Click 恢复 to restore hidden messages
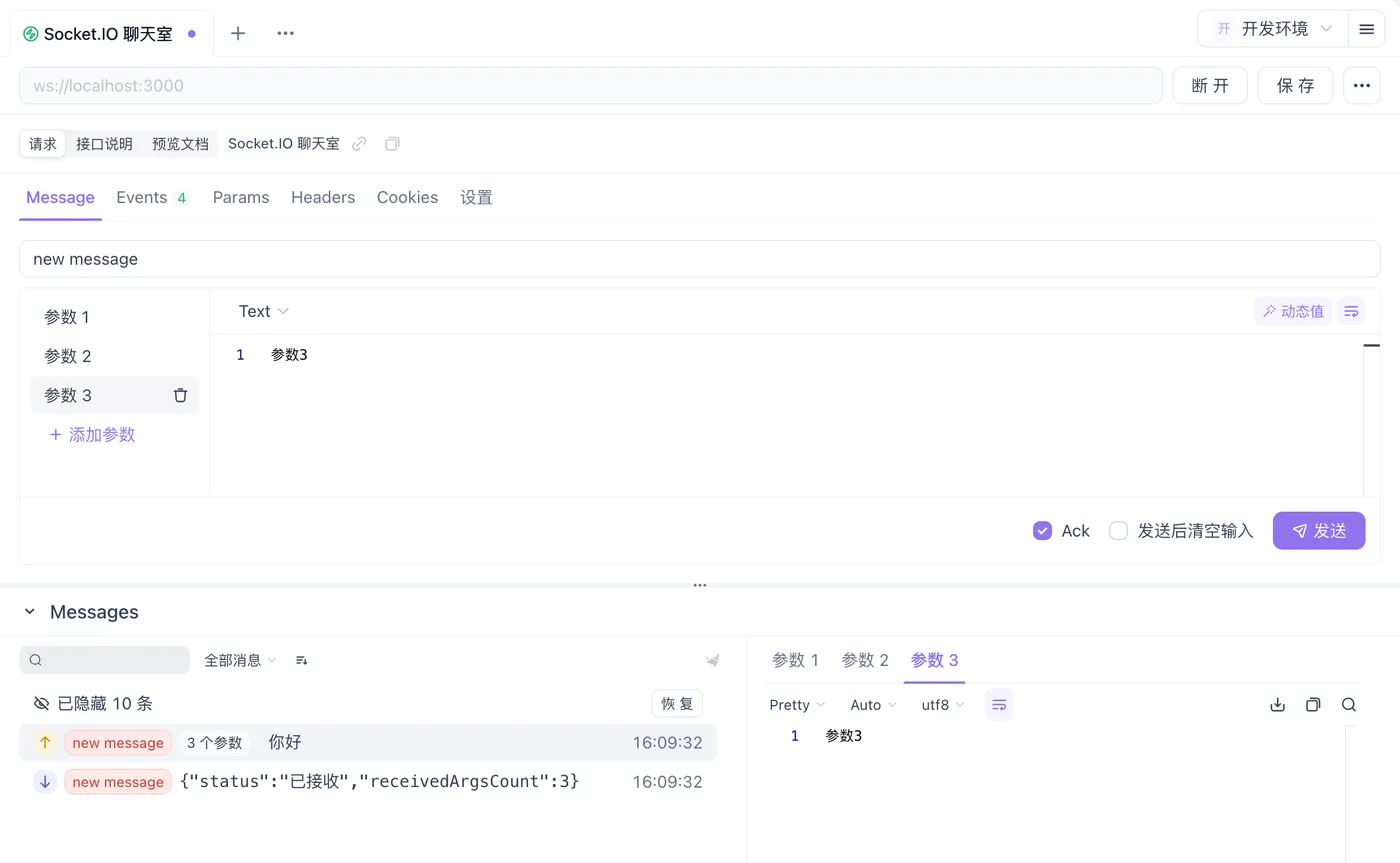The width and height of the screenshot is (1400, 863). [677, 703]
